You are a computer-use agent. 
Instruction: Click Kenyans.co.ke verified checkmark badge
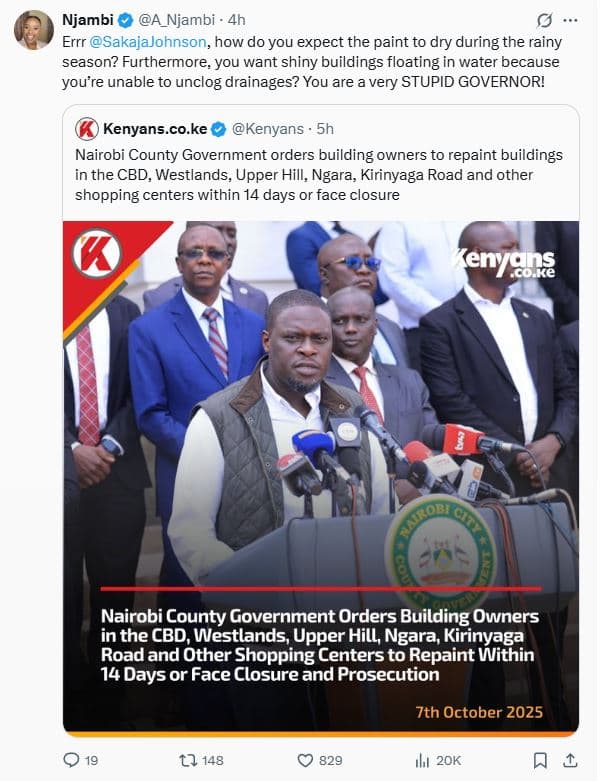pos(219,130)
